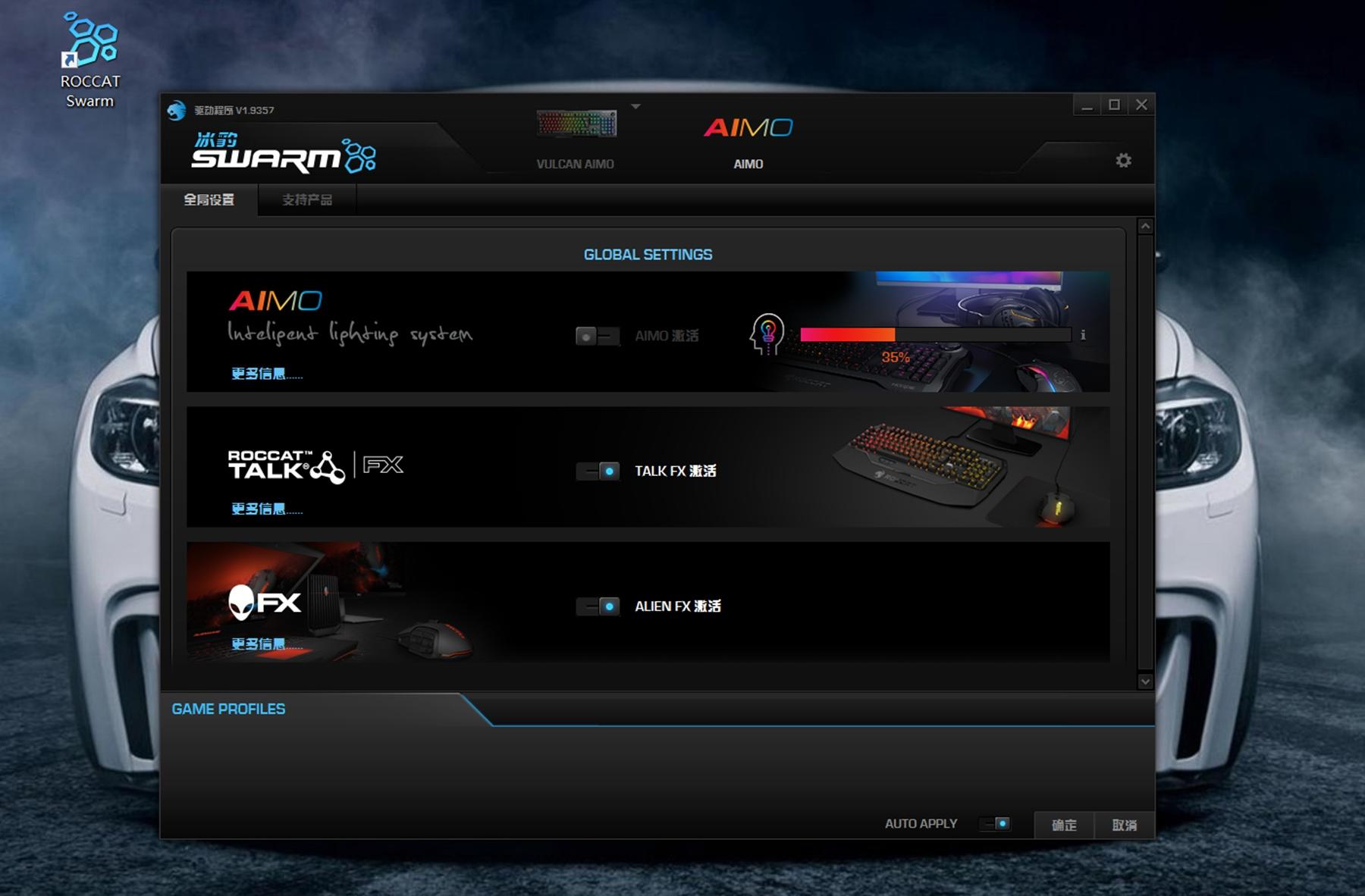Click the AIMO lightbulb head icon
1365x896 pixels.
[x=767, y=334]
